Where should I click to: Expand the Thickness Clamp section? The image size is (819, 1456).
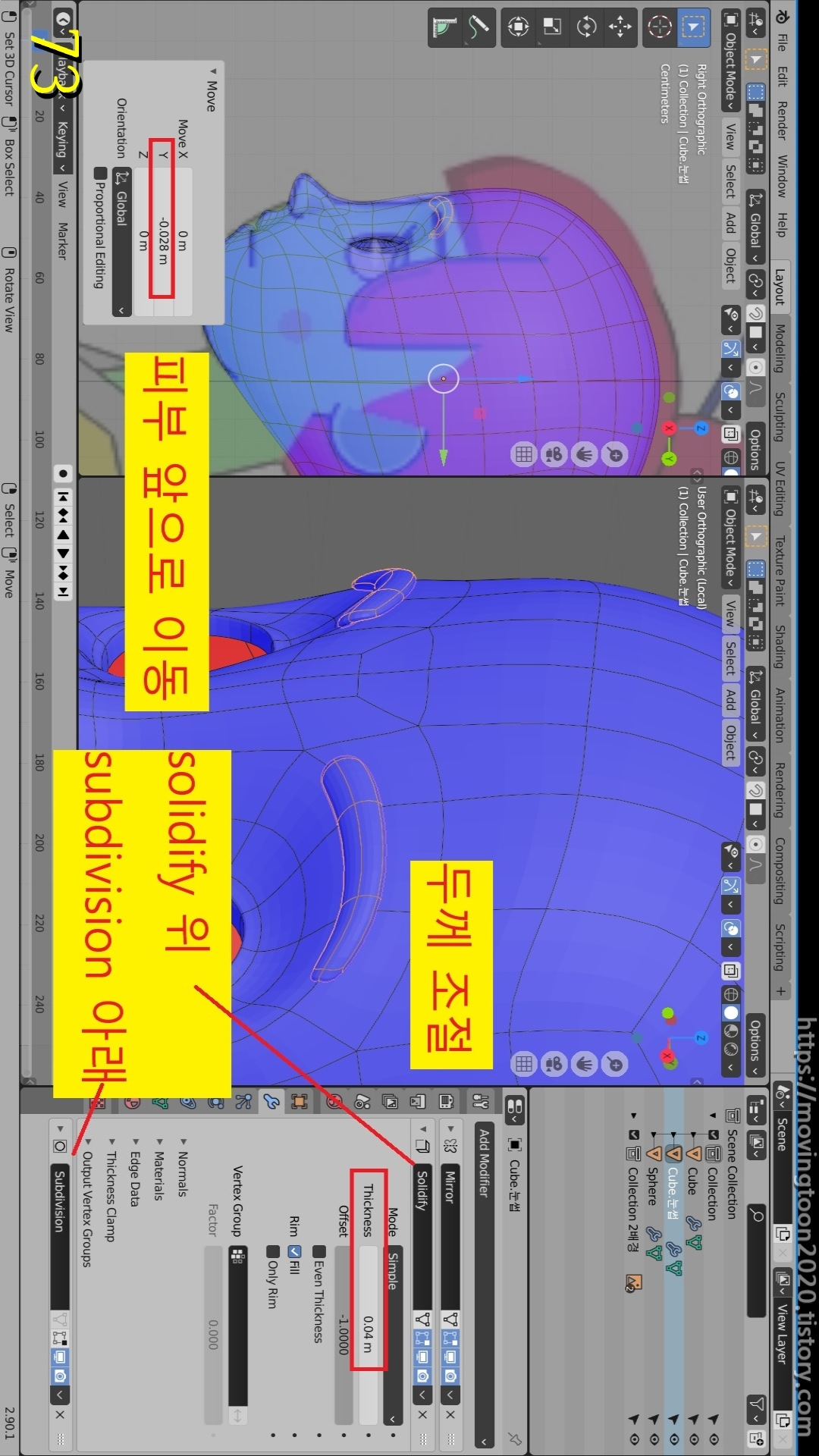(x=111, y=1189)
